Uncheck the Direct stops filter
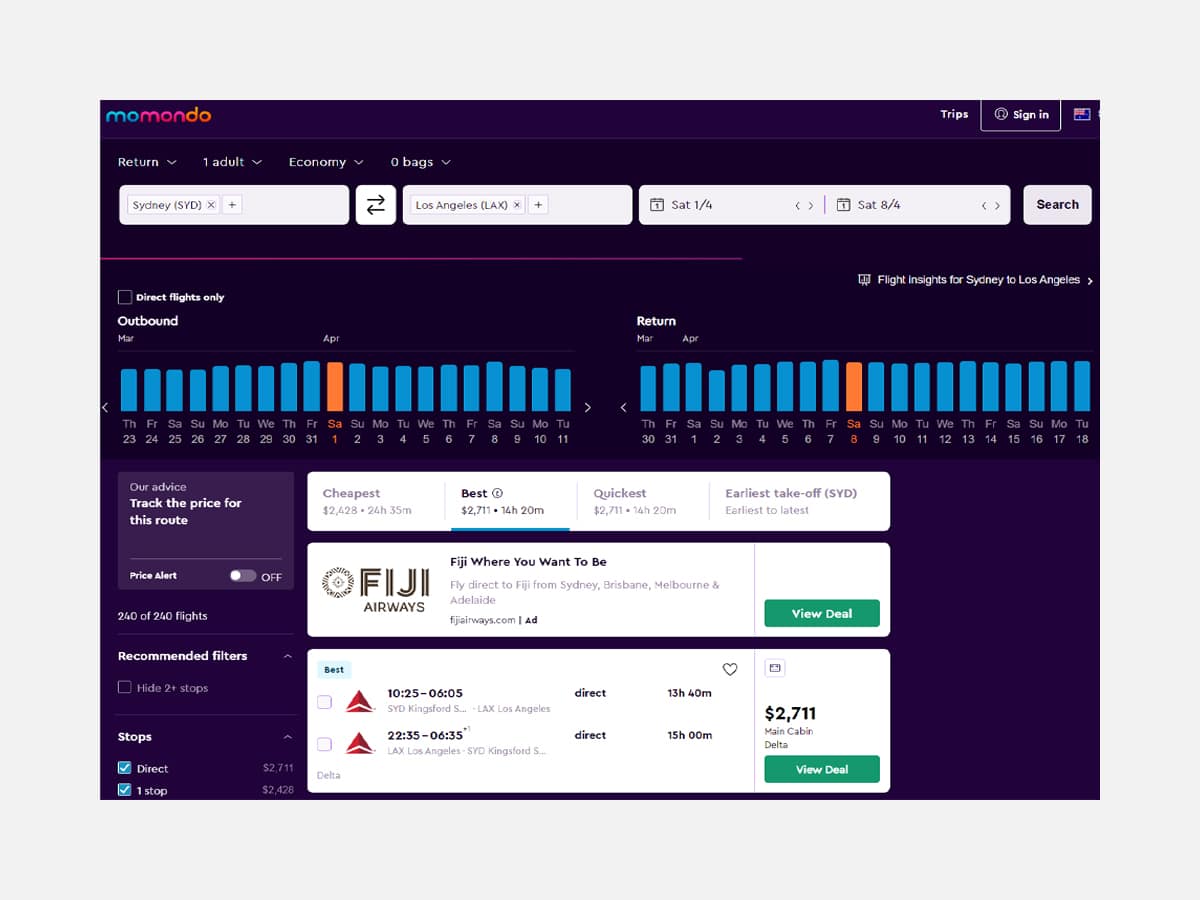 tap(125, 768)
